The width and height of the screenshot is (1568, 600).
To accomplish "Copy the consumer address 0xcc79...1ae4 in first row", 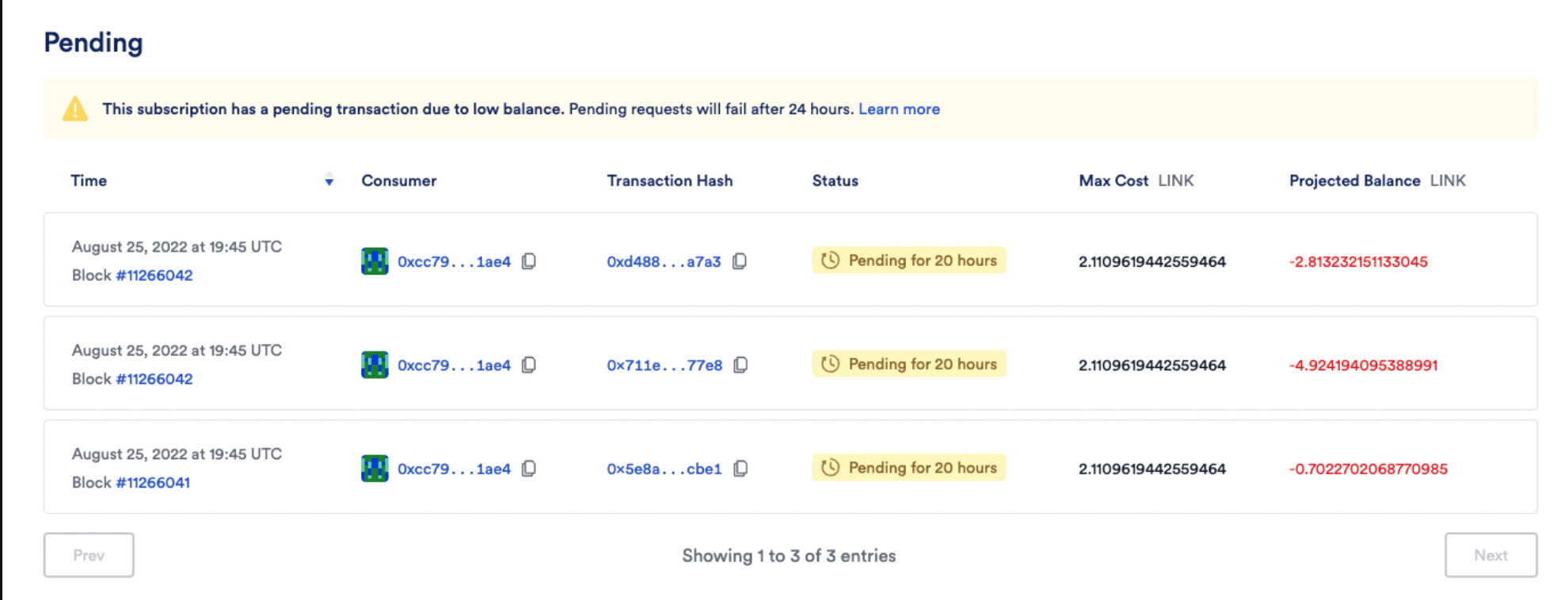I will point(529,260).
